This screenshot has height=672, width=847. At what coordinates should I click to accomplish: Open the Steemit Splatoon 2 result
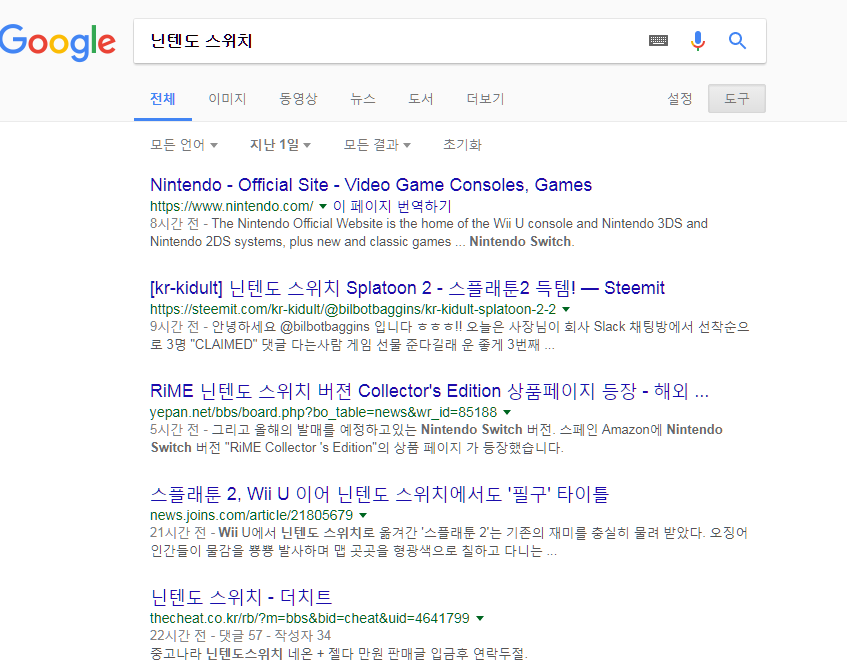[407, 288]
